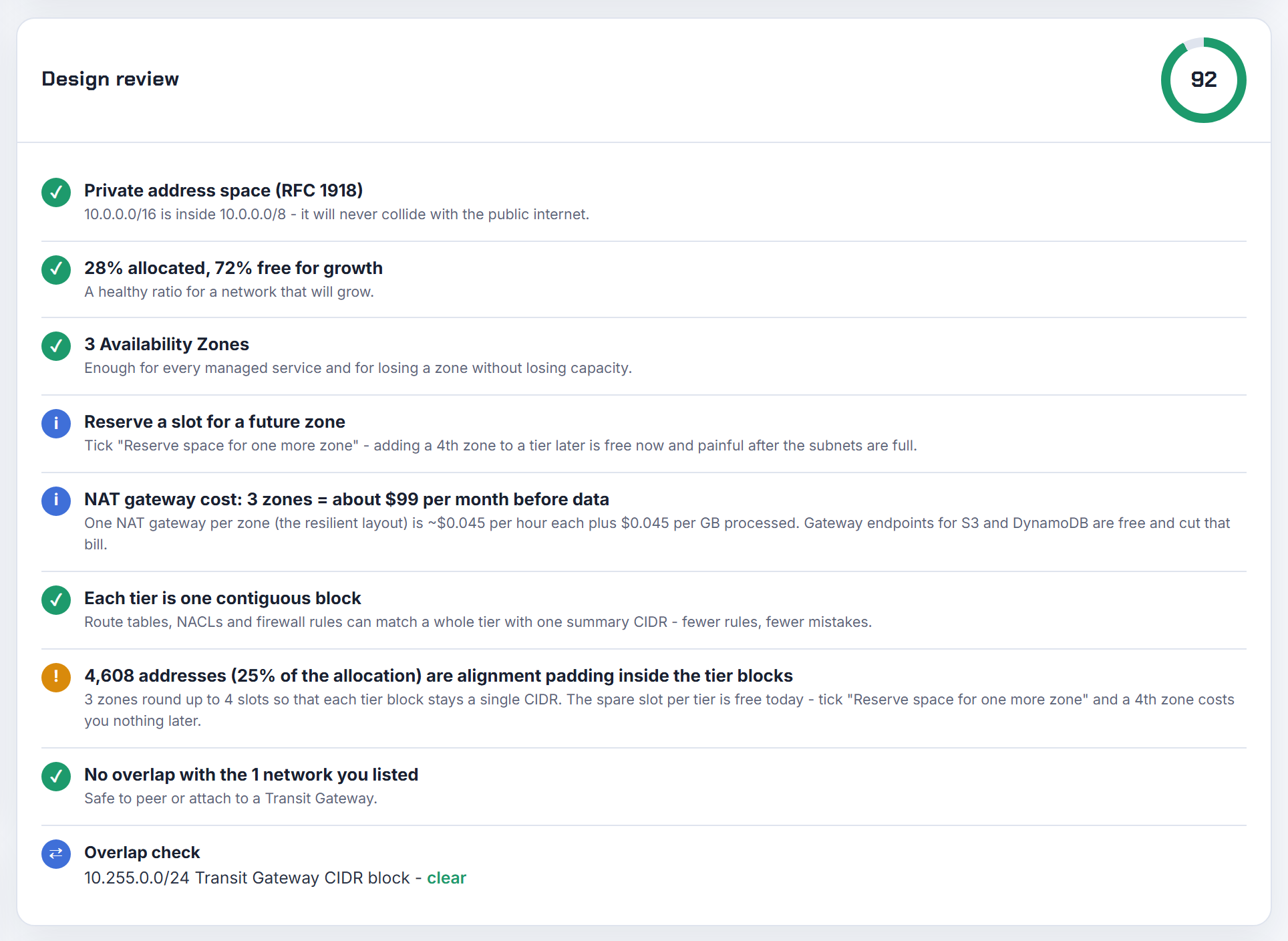This screenshot has height=941, width=1288.
Task: Click the orange warning icon for alignment padding
Action: (56, 677)
